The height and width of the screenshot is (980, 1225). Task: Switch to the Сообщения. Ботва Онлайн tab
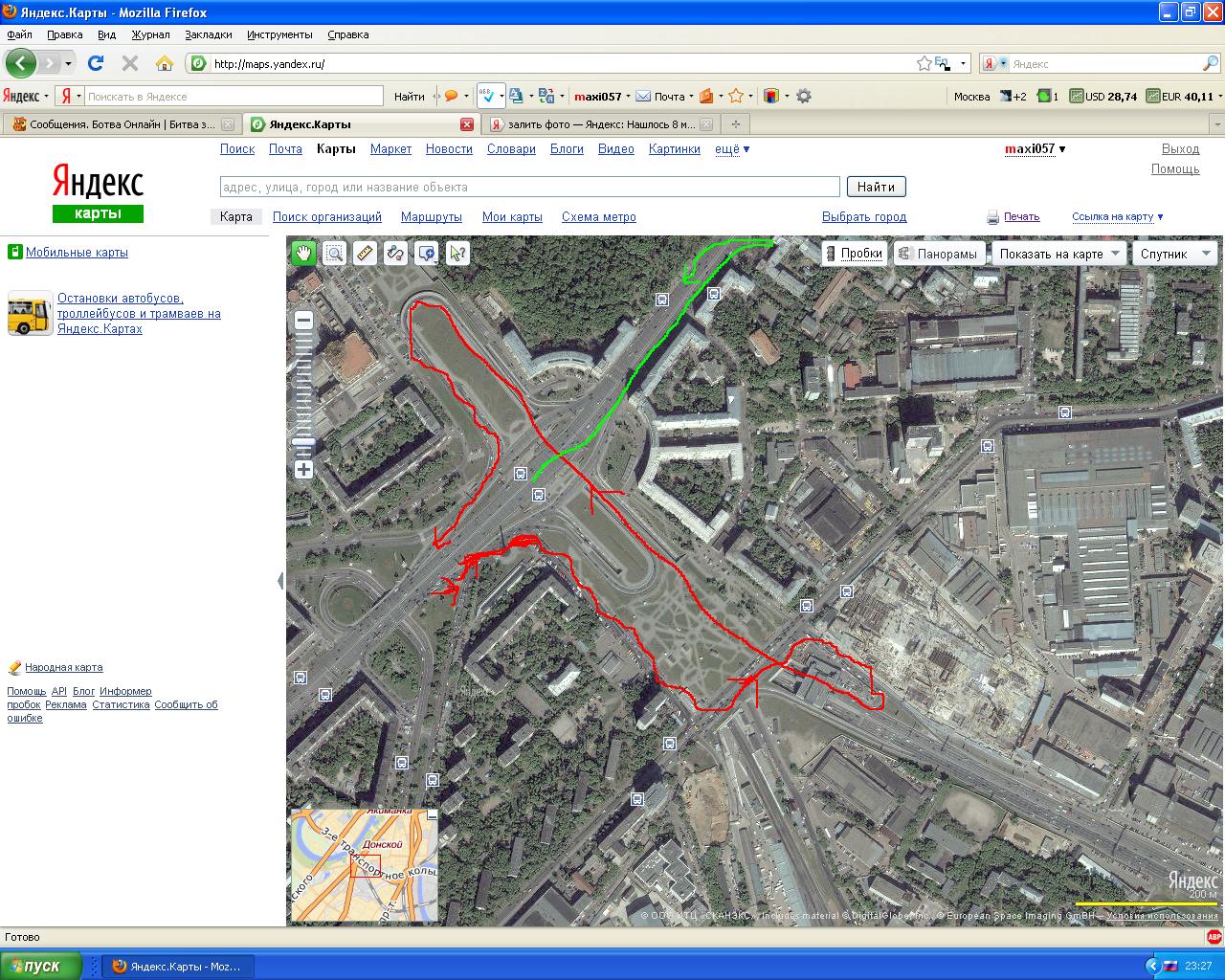(122, 124)
